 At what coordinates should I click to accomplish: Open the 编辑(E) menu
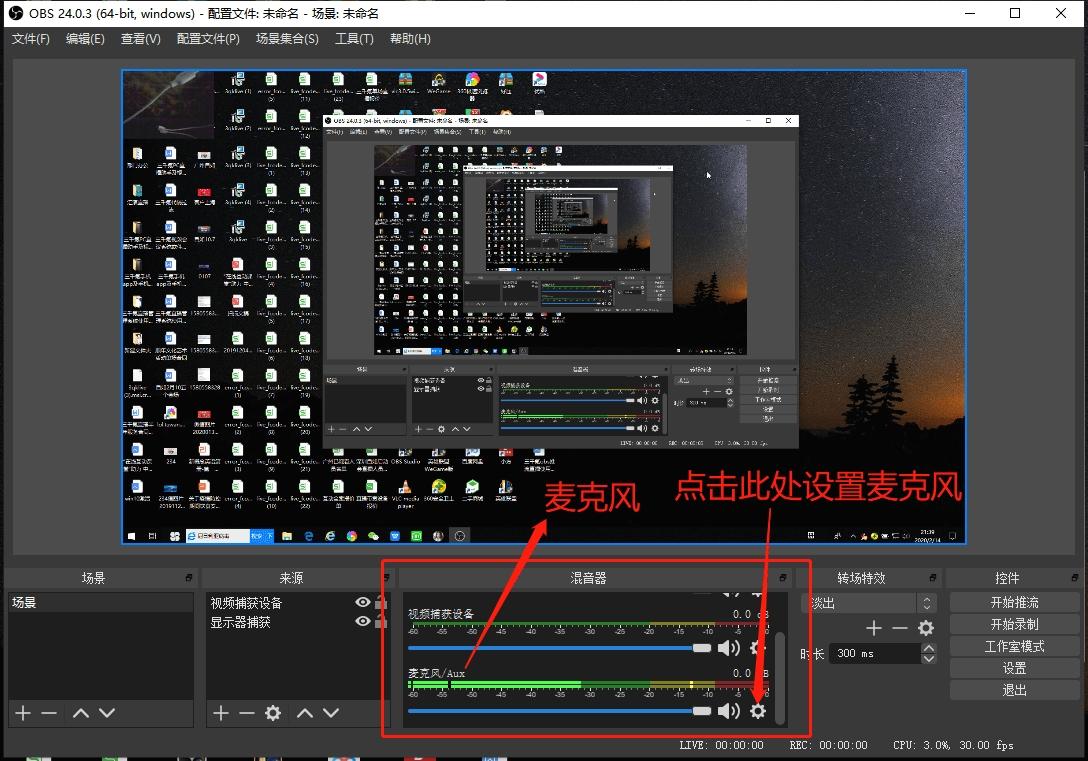[85, 39]
